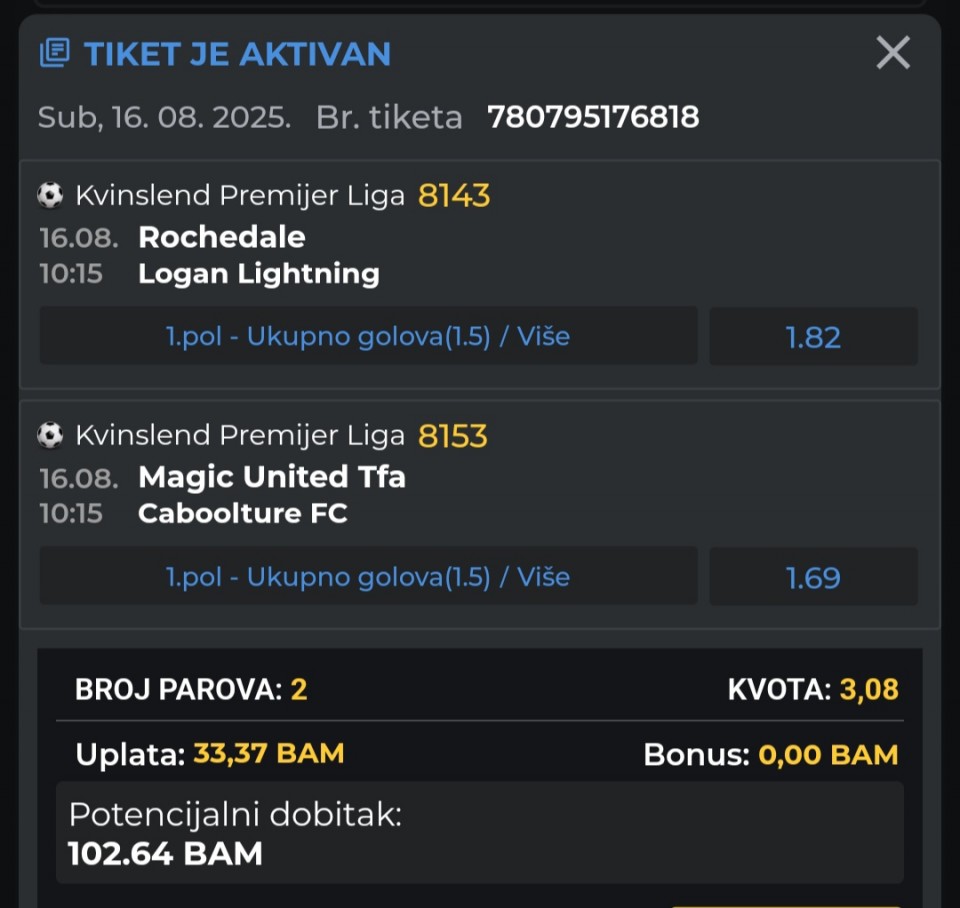Screen dimensions: 960x908
Task: Click the Magic United match first-half goals bet selection
Action: click(x=368, y=577)
